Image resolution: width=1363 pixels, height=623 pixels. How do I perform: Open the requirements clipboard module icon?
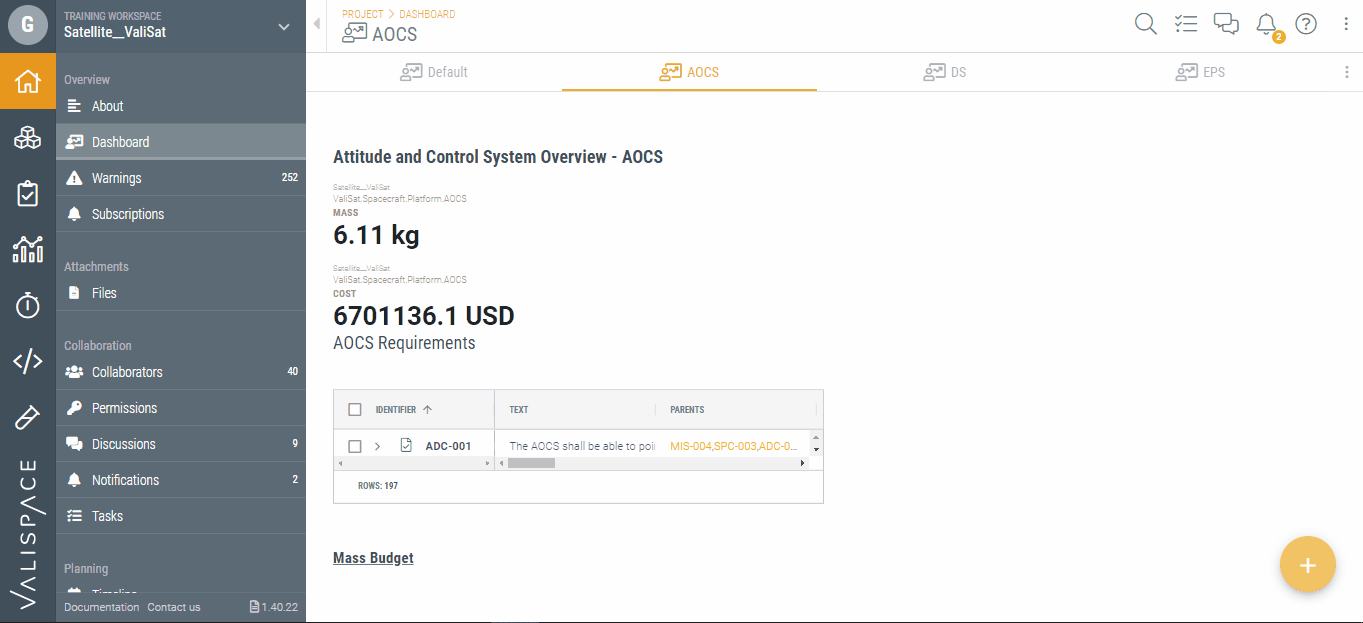(x=28, y=194)
